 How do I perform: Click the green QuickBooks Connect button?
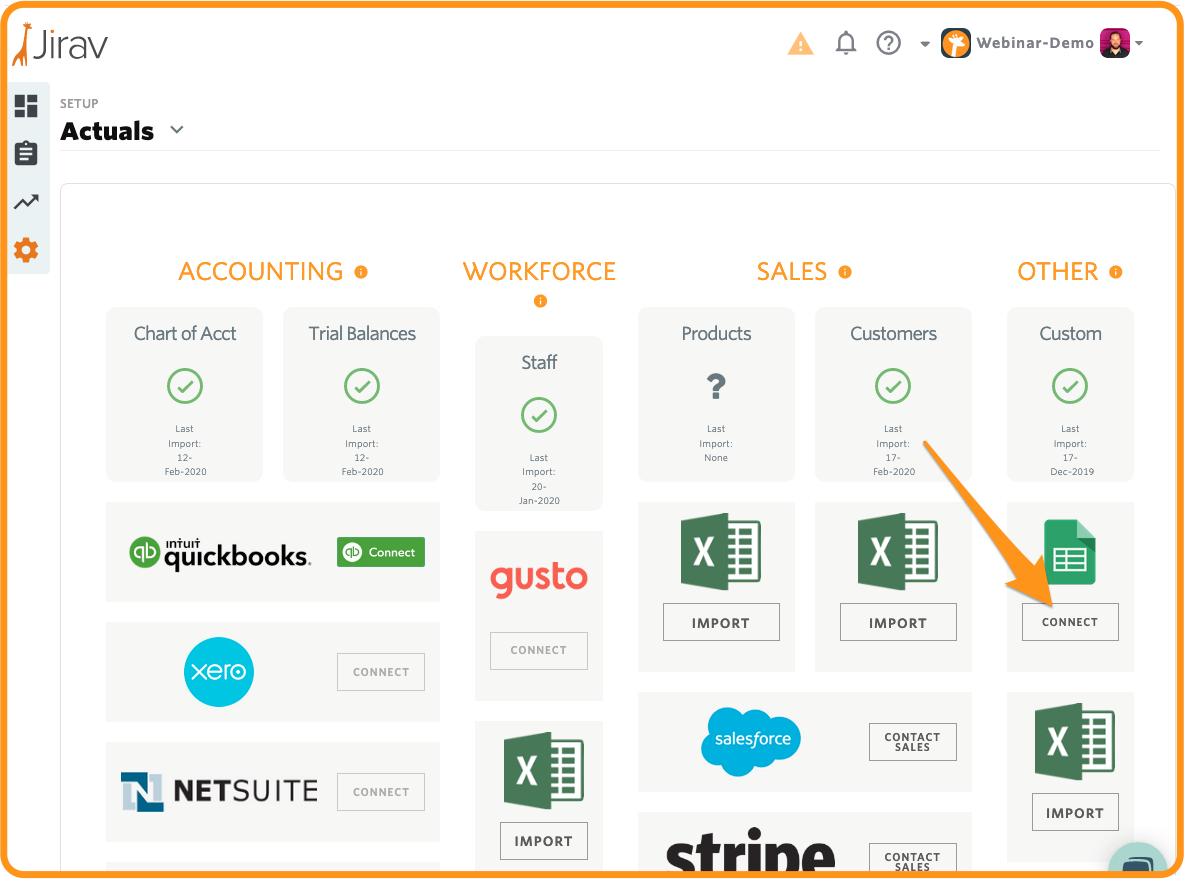click(381, 552)
